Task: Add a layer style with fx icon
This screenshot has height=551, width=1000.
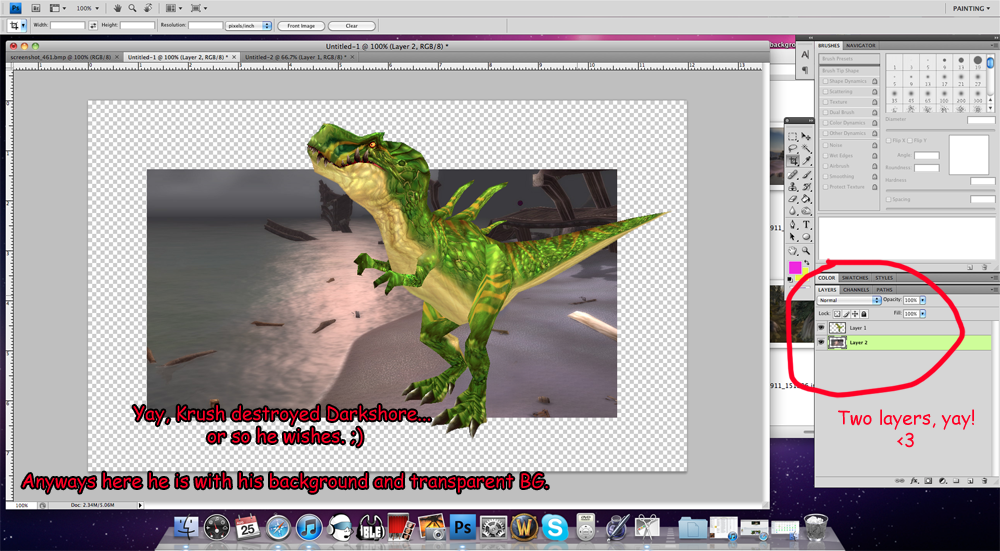Action: [x=915, y=480]
